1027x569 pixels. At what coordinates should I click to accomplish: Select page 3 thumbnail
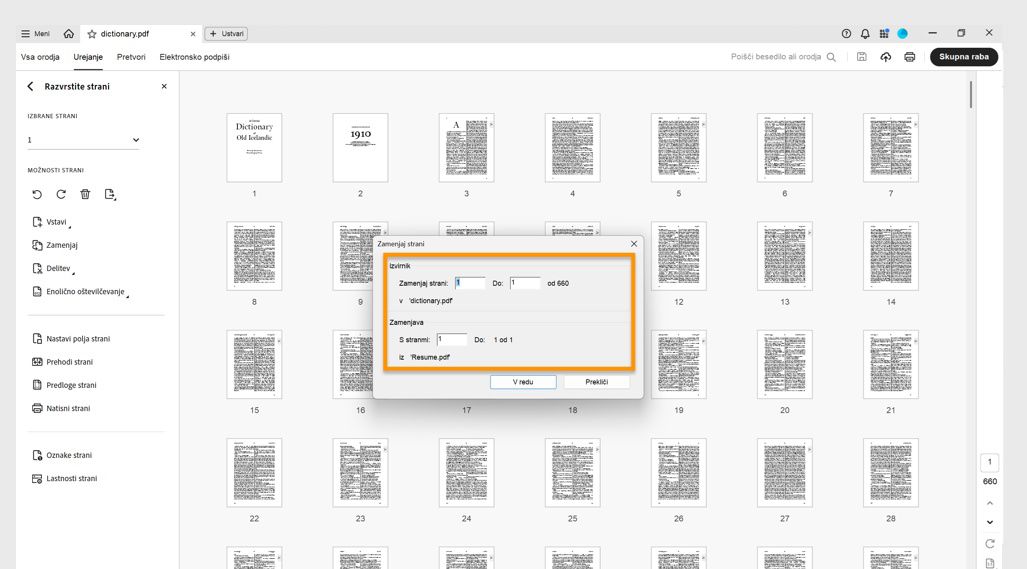tap(466, 147)
